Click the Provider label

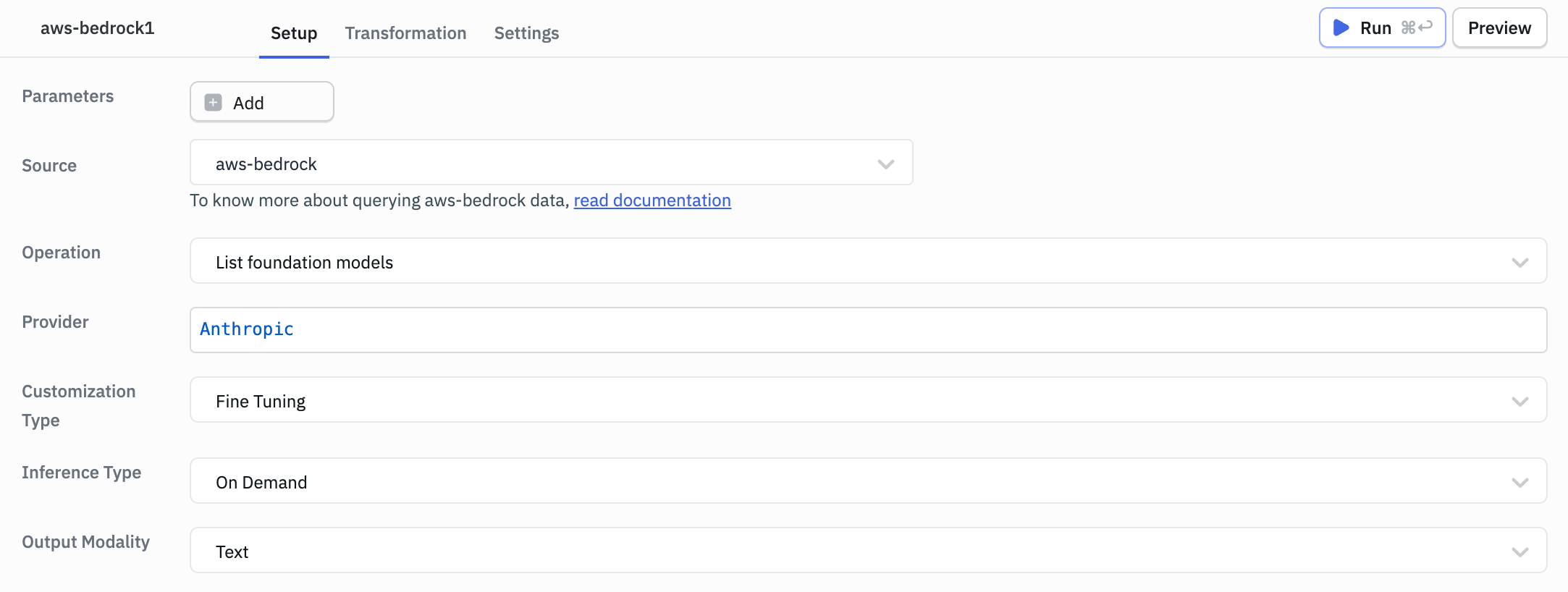[55, 322]
